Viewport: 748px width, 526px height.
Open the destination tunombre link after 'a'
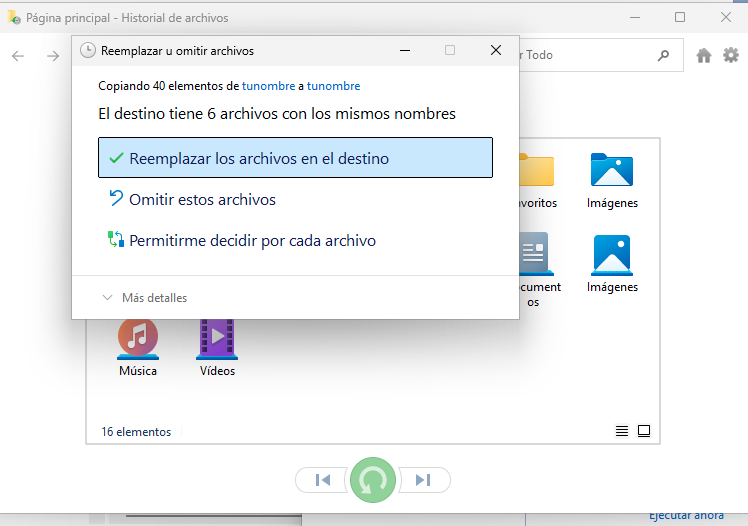click(x=333, y=86)
